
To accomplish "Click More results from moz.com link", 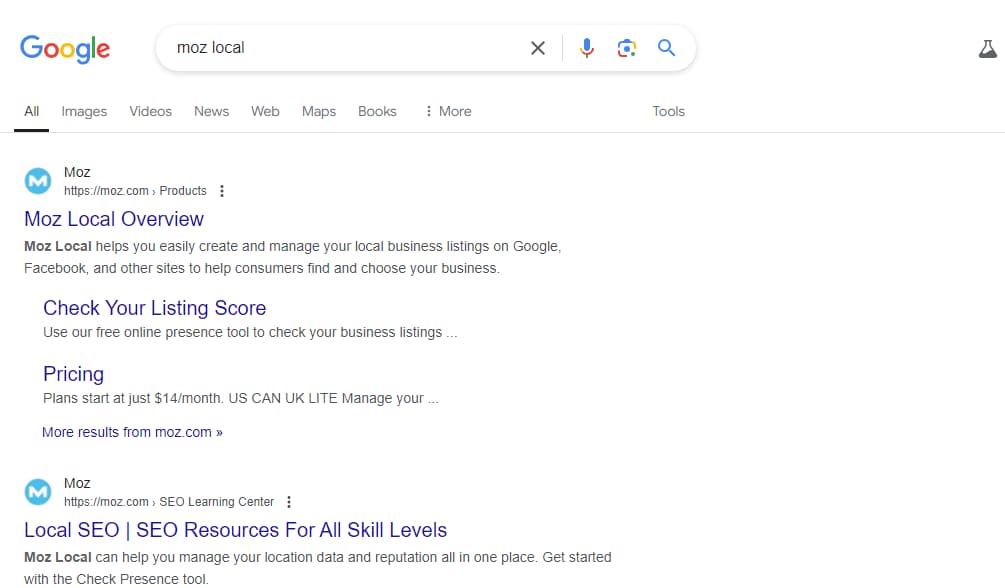I will pos(132,432).
